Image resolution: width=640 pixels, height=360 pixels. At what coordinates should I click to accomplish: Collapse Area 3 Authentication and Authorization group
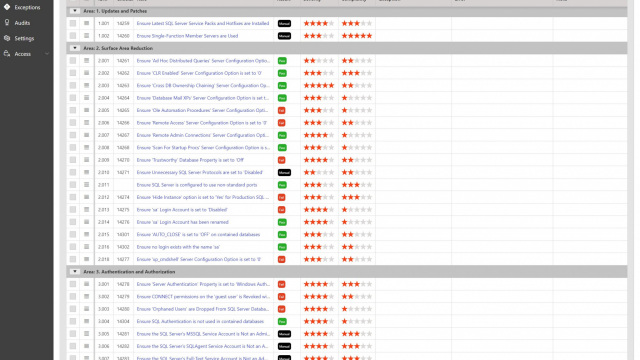coord(75,272)
